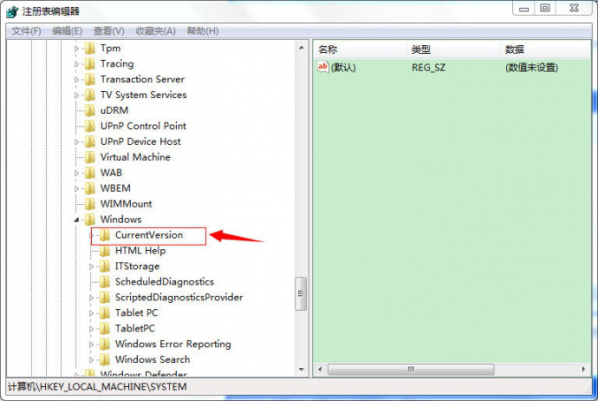Open the 收藏夹(A) menu
The height and width of the screenshot is (401, 598).
click(155, 31)
